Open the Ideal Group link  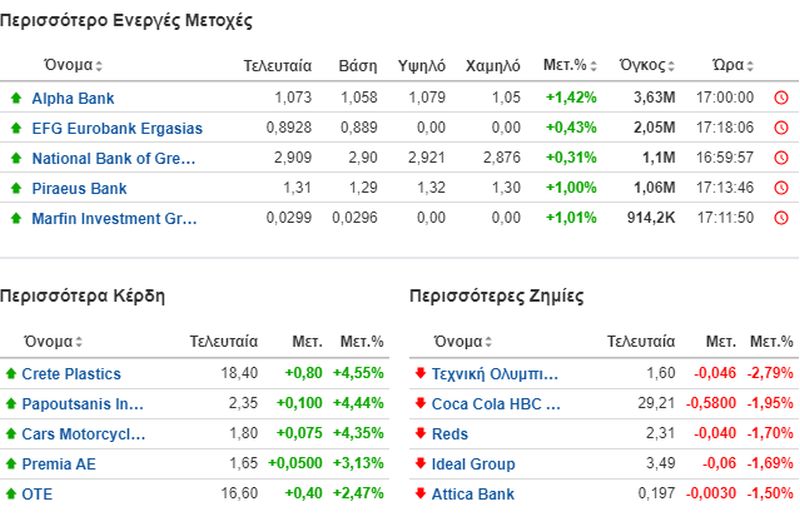click(473, 464)
